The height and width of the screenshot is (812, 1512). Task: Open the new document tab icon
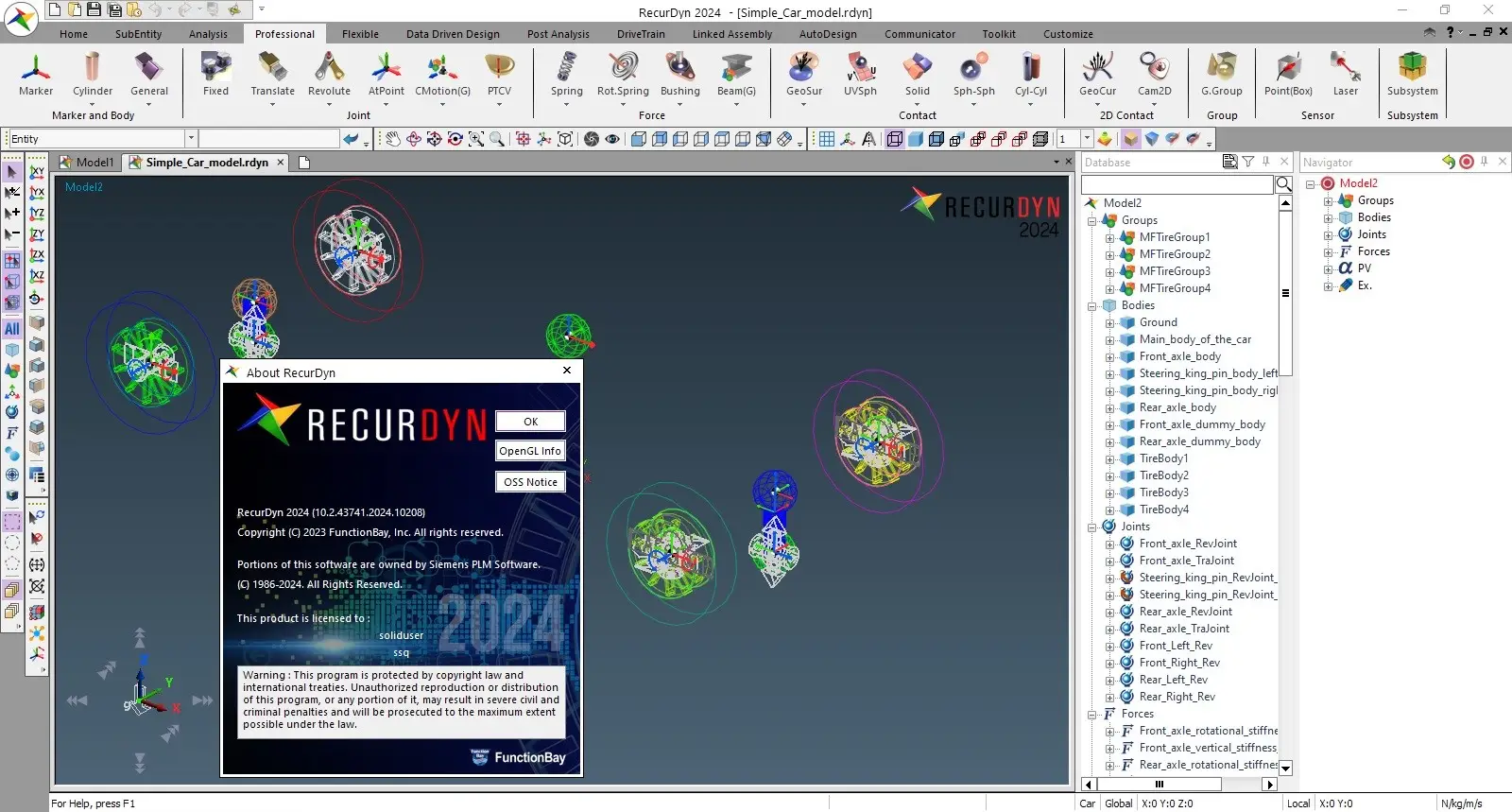point(304,163)
